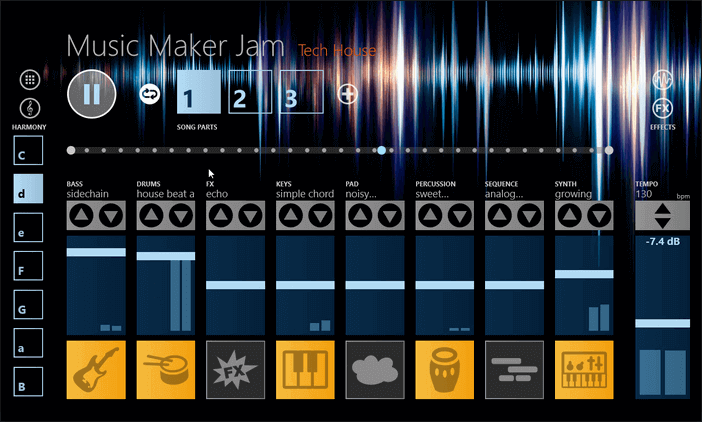Select song part 3
This screenshot has height=422, width=702.
302,92
